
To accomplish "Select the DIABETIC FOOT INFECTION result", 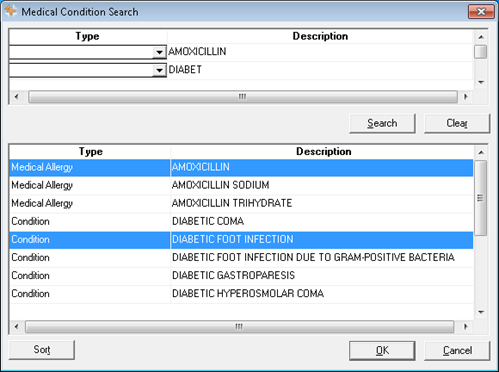I will [241, 240].
